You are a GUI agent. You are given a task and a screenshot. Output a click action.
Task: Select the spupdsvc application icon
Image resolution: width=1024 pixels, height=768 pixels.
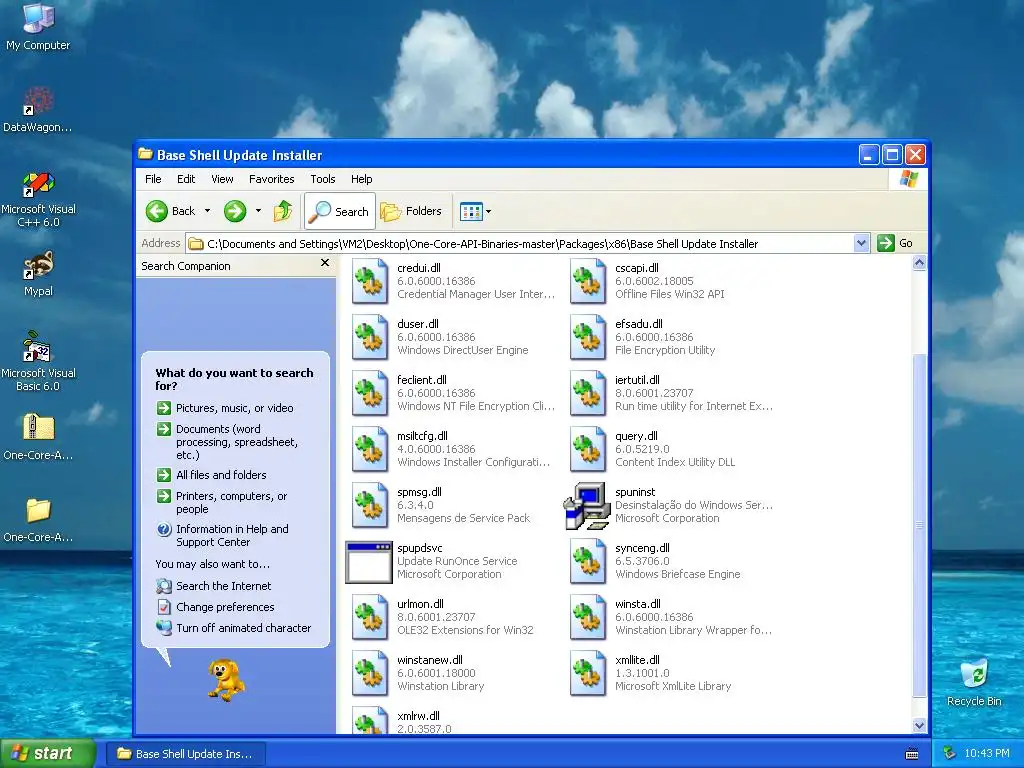coord(369,562)
